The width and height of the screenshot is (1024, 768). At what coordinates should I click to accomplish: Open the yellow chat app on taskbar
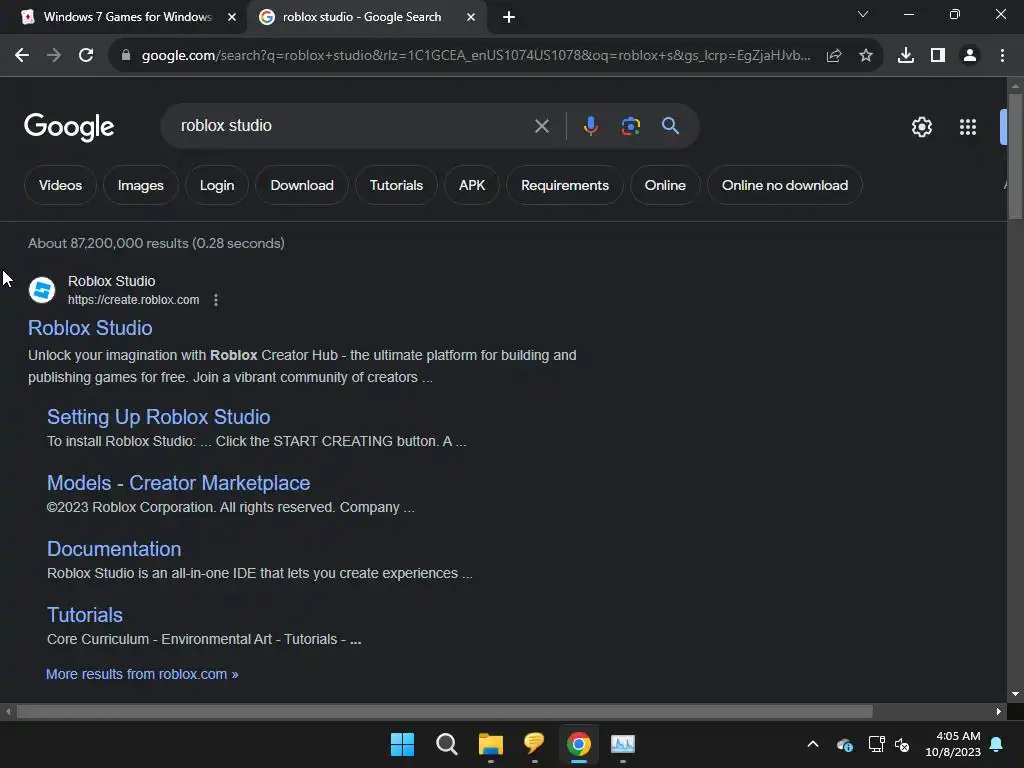pyautogui.click(x=534, y=744)
